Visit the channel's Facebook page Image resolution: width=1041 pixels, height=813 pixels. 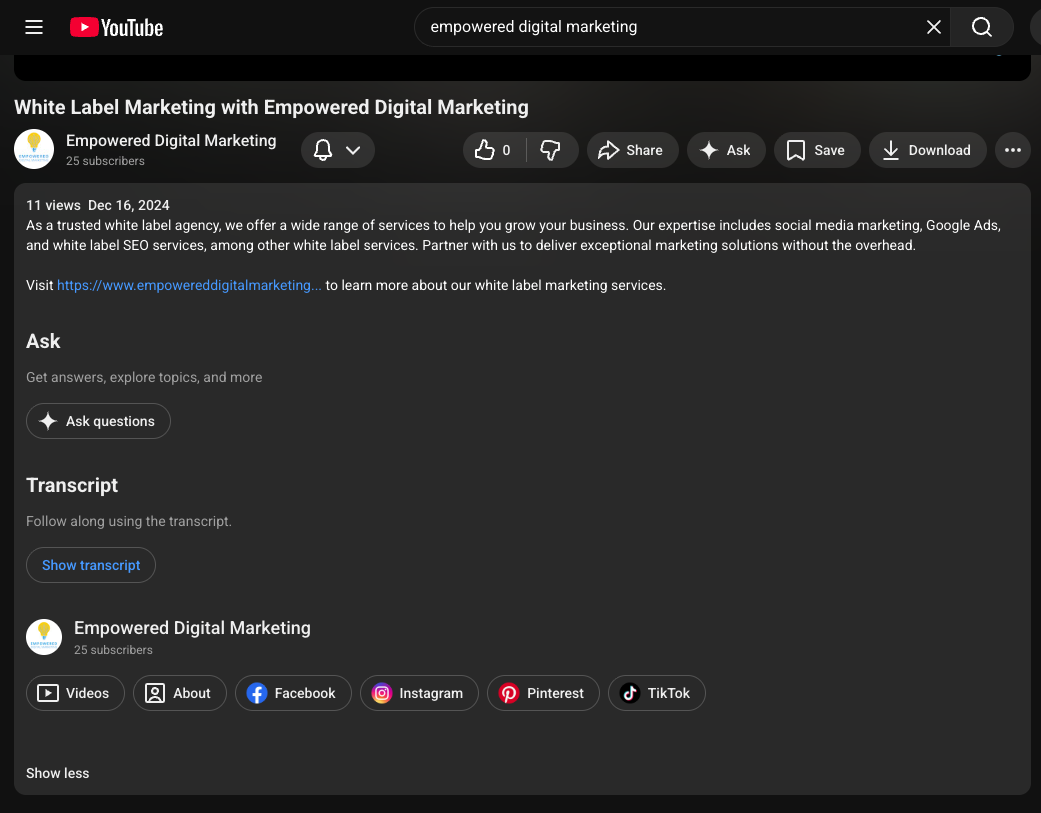tap(292, 692)
